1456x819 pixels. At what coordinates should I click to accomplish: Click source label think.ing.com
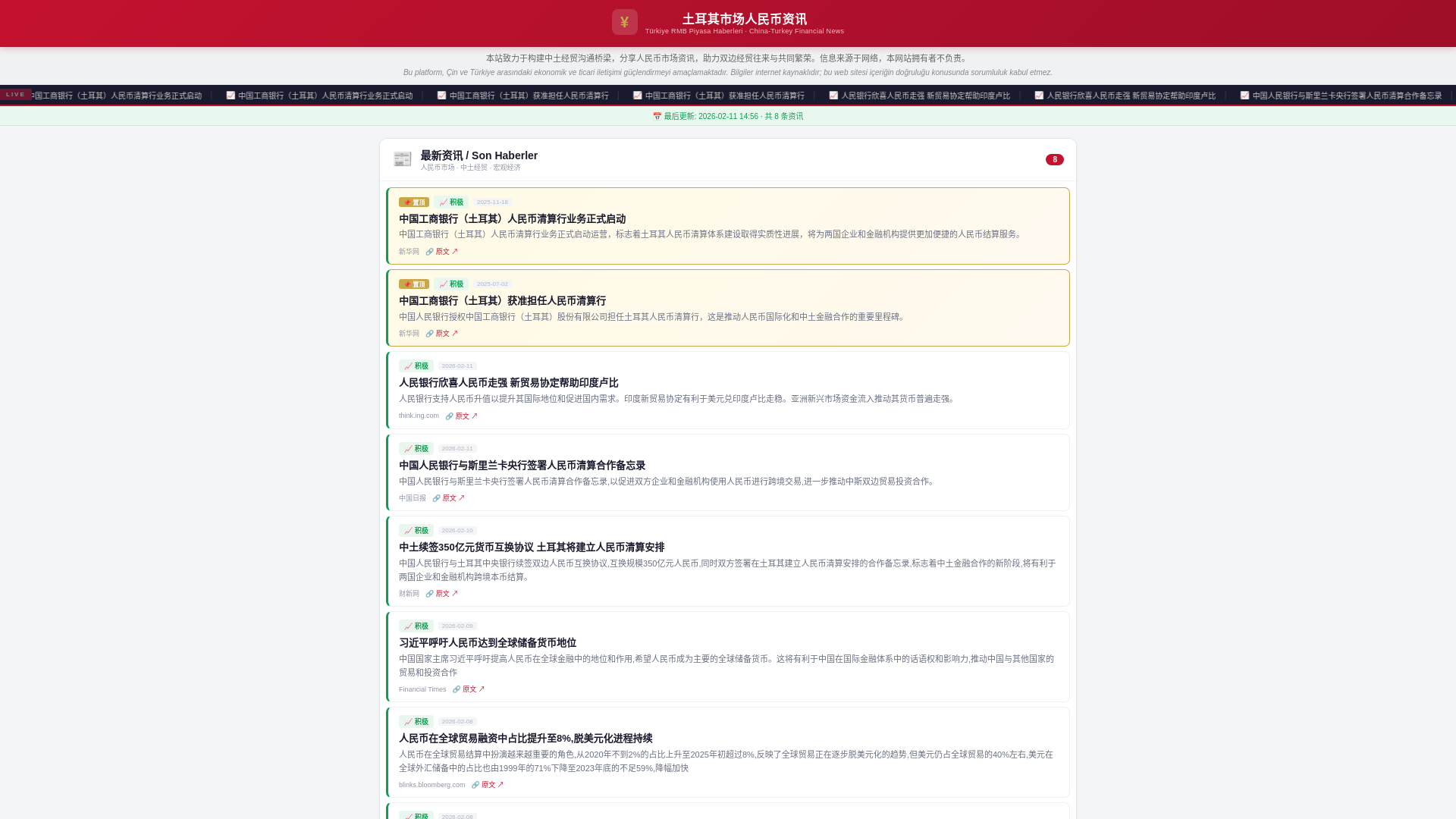pos(419,416)
